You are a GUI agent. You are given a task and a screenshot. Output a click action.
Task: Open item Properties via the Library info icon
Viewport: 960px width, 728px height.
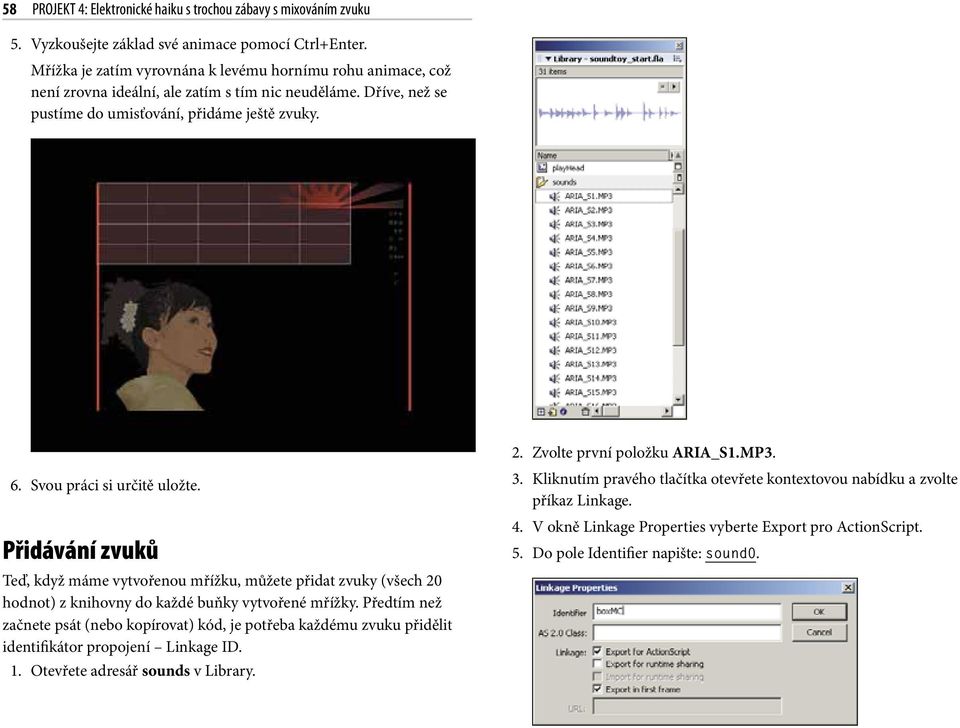563,412
